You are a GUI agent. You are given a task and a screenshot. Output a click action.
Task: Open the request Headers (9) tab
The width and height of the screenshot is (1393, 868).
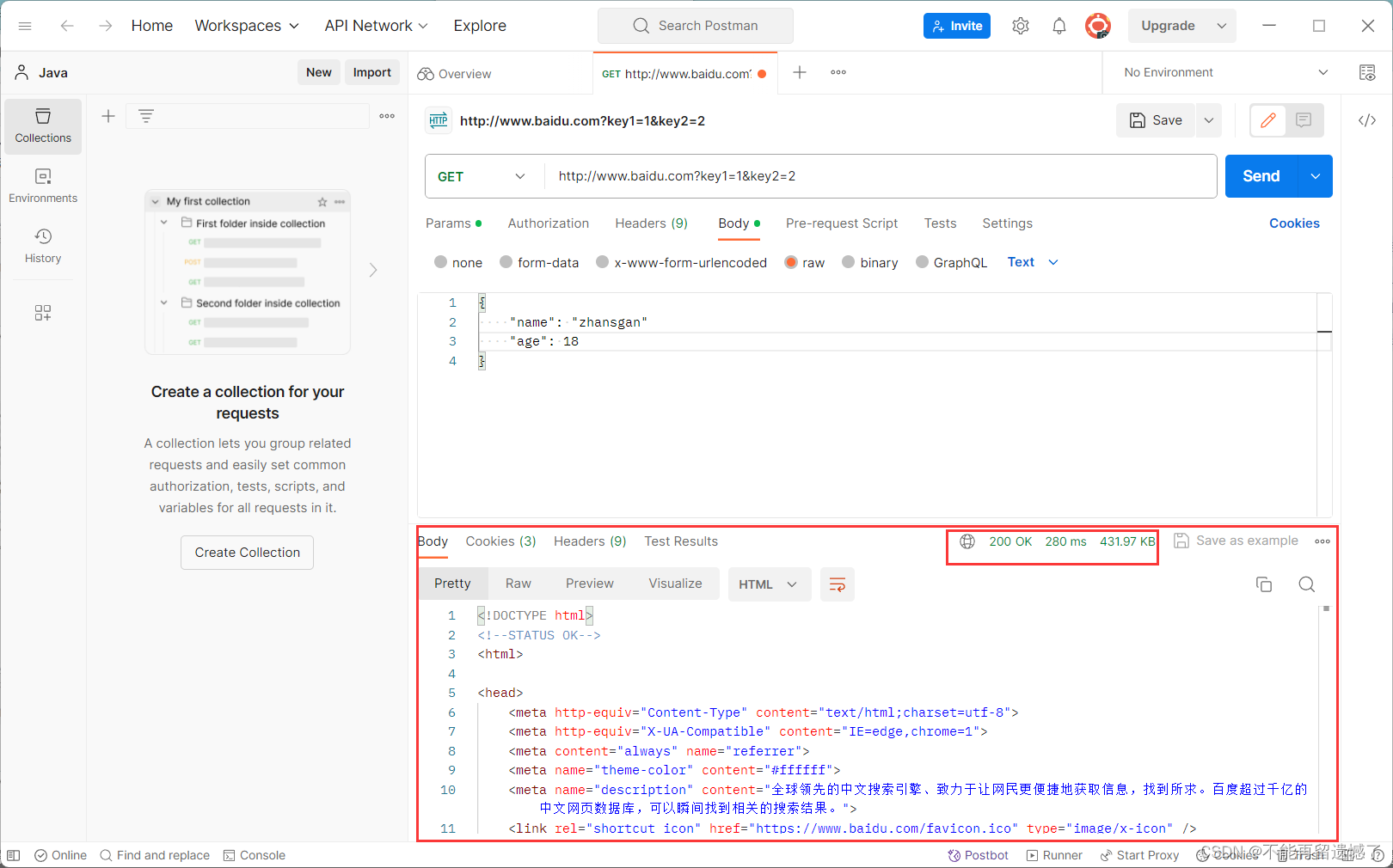tap(652, 223)
